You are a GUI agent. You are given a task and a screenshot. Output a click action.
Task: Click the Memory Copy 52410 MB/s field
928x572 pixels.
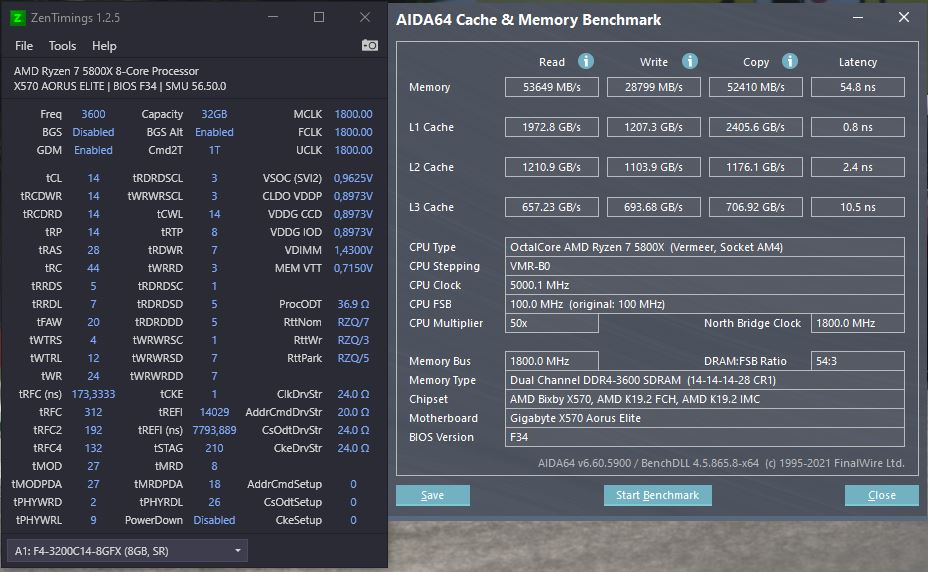pos(756,87)
